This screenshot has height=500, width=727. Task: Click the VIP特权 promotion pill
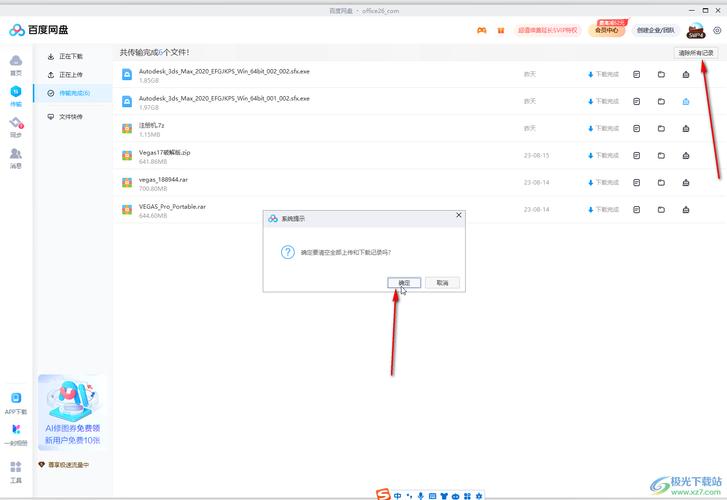548,30
